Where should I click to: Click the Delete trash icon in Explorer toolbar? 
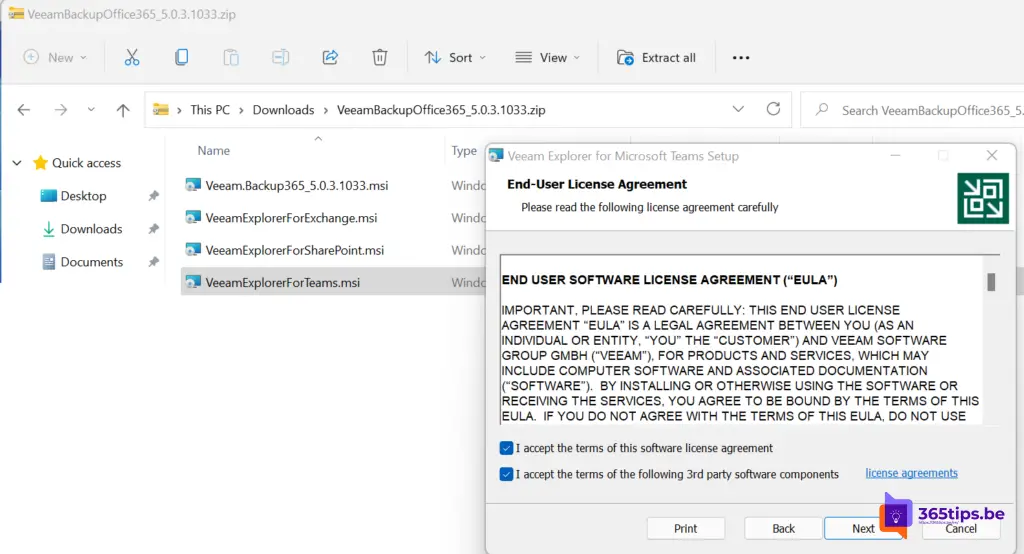coord(379,57)
